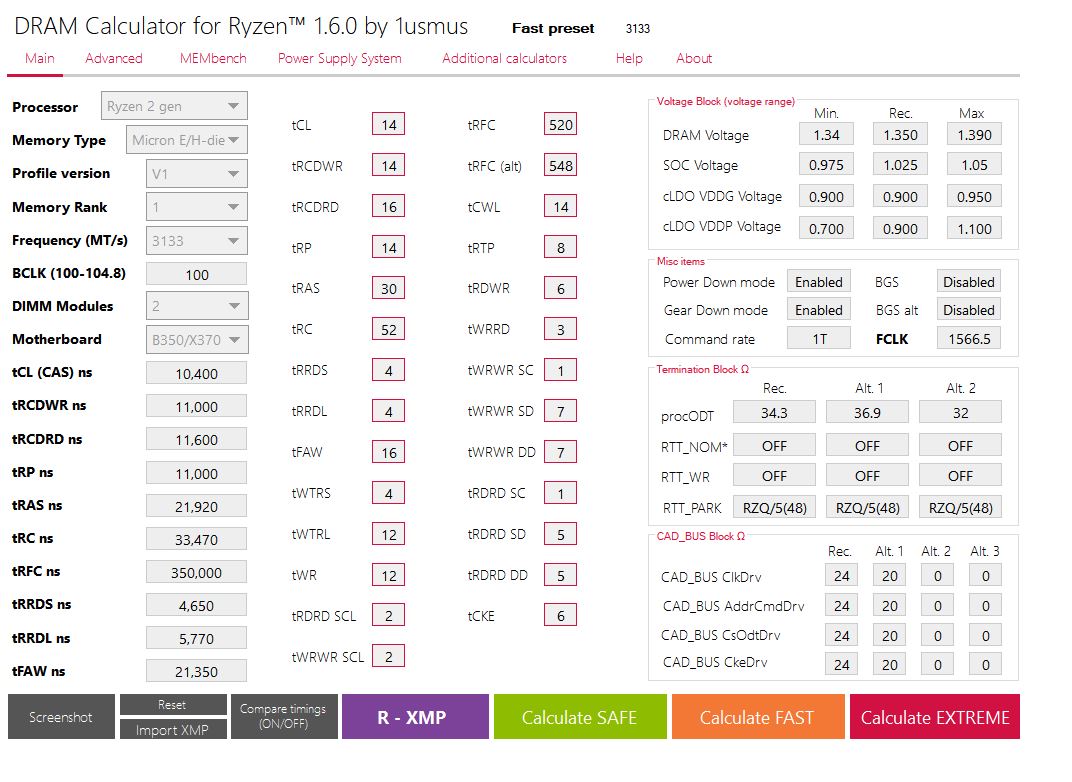This screenshot has height=782, width=1072.
Task: Click the tRFC ns field
Action: point(197,572)
